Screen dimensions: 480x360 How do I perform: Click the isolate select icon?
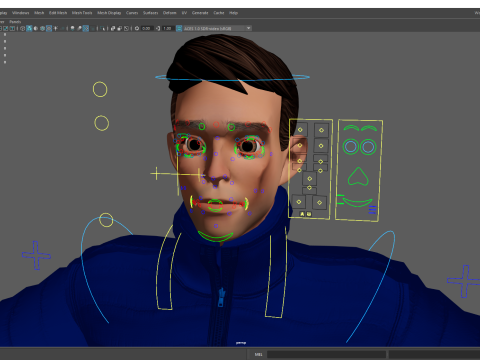pyautogui.click(x=102, y=28)
